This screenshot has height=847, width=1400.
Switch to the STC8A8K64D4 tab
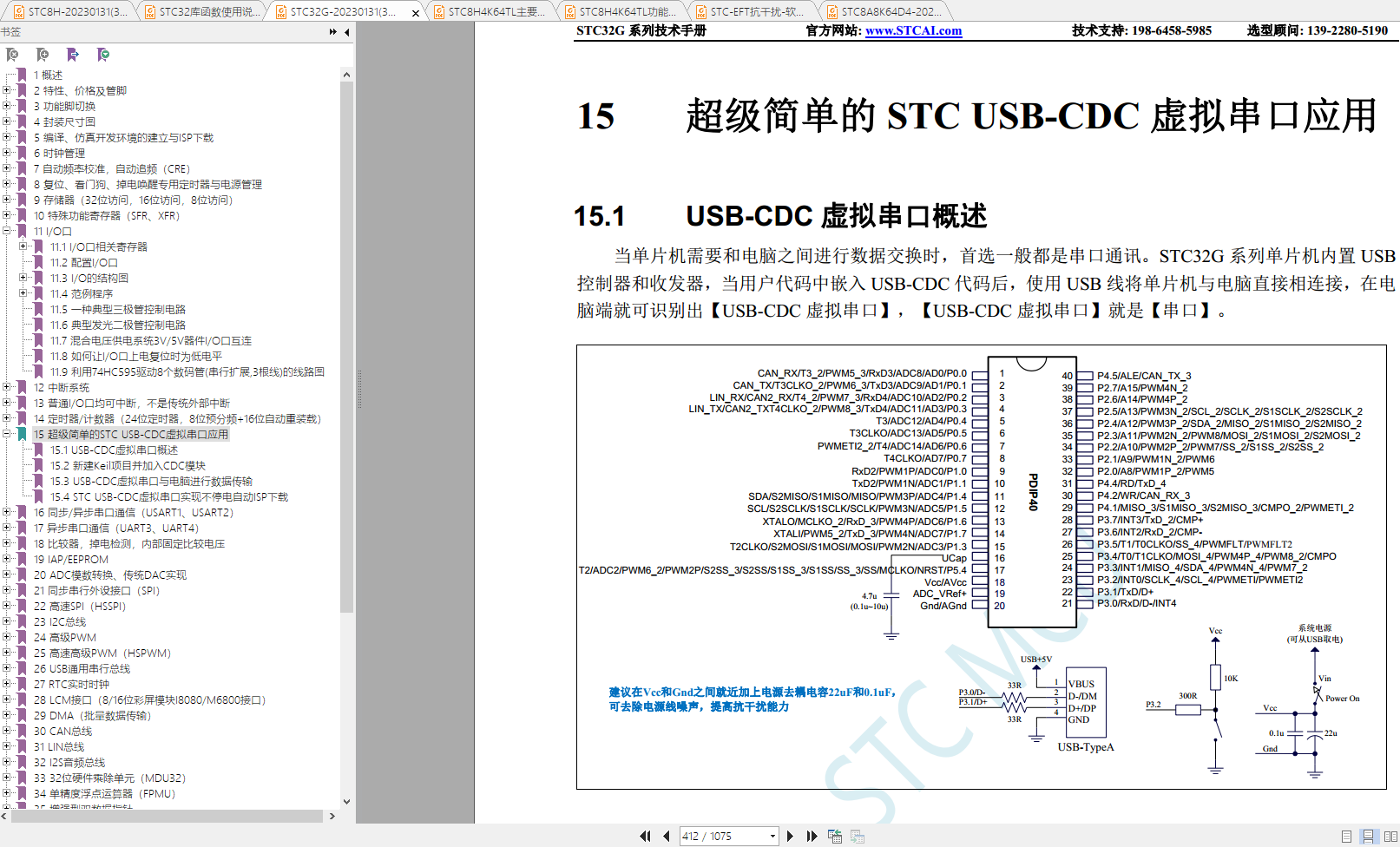click(883, 12)
